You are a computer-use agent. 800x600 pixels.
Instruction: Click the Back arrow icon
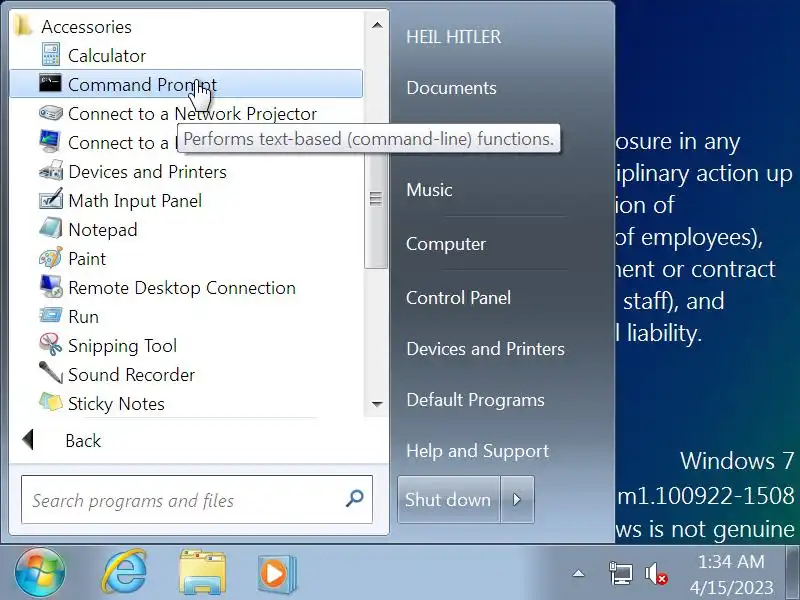[x=29, y=440]
